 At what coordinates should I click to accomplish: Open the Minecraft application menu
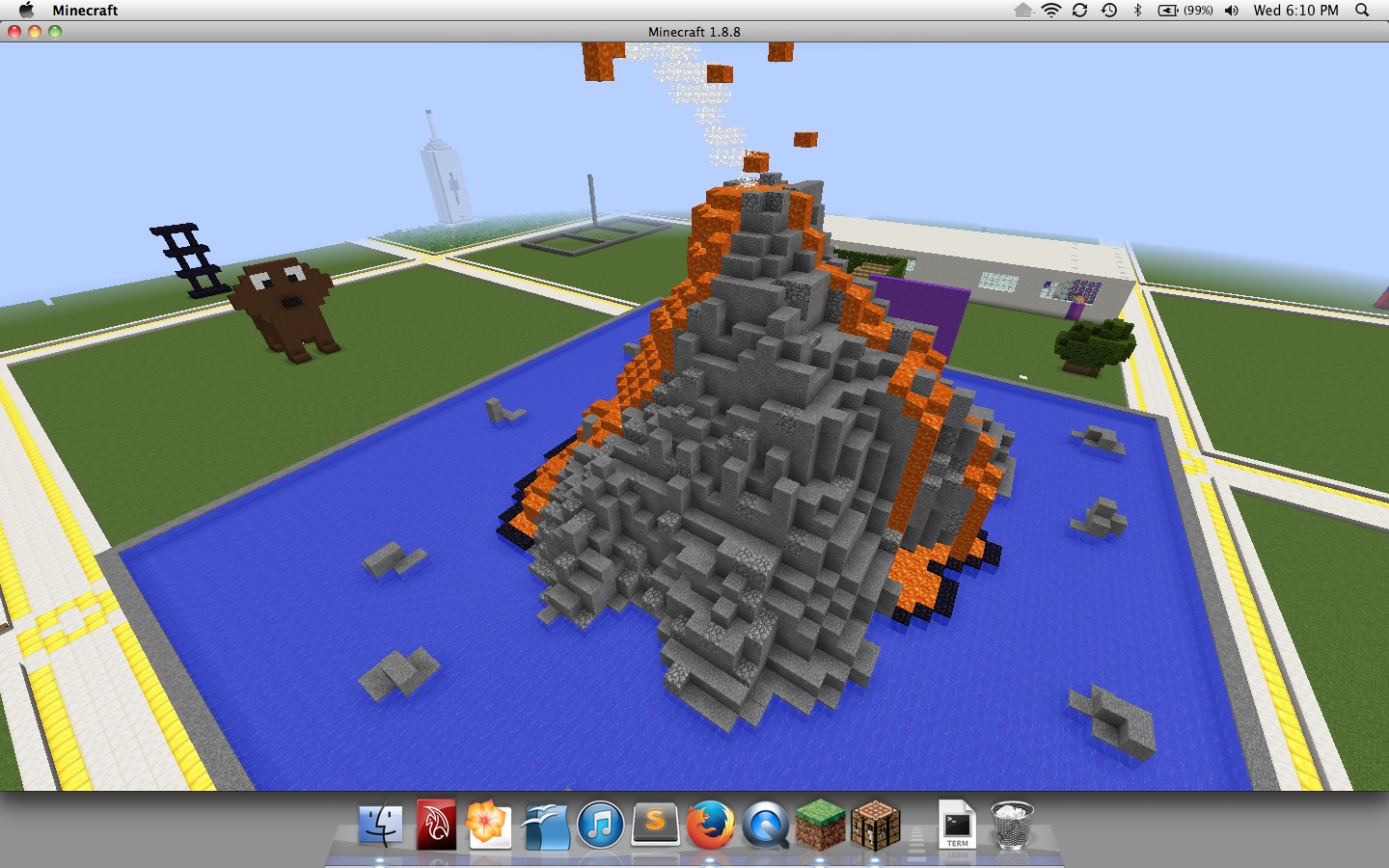pos(85,10)
